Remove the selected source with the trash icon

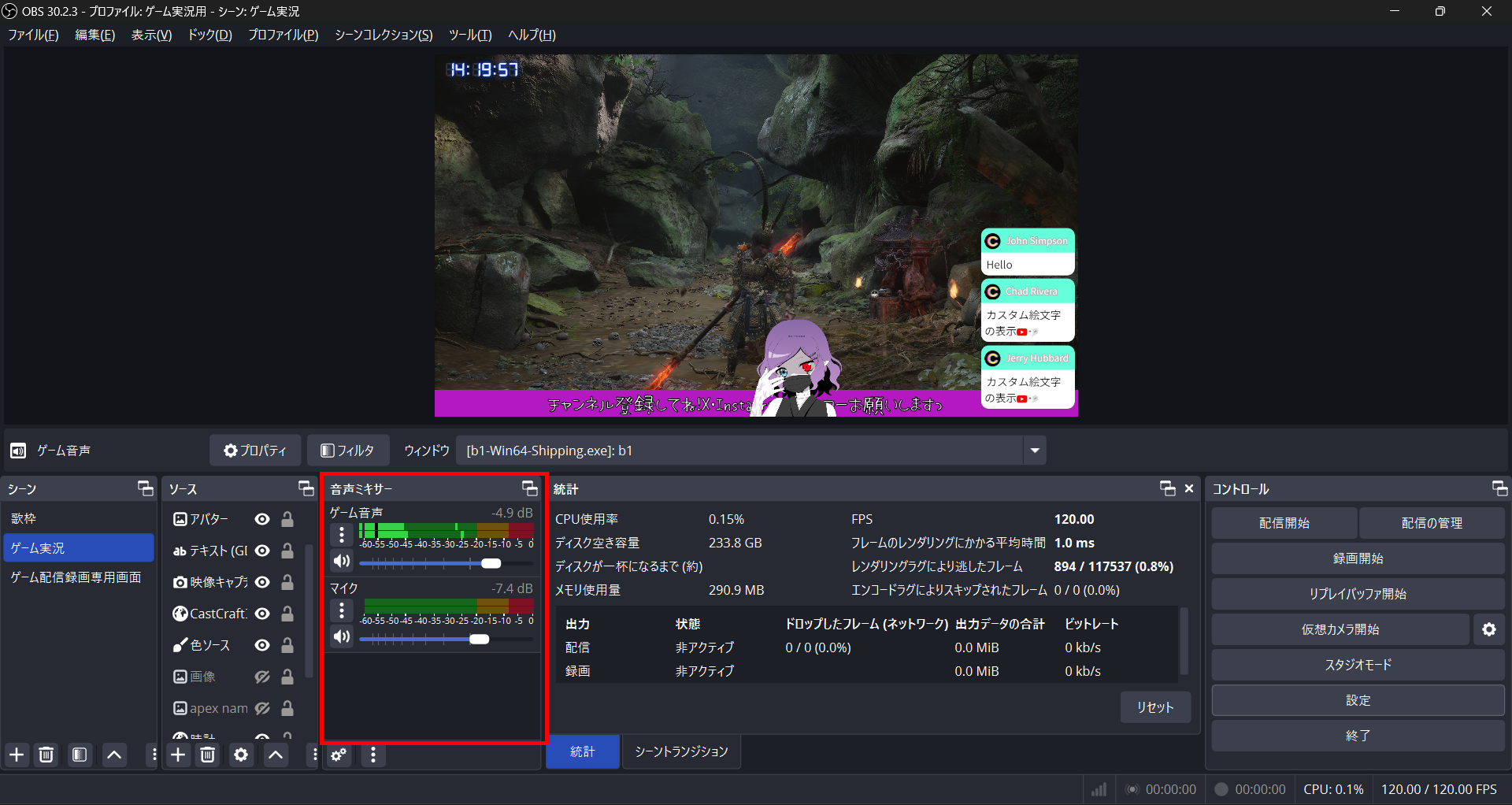[x=208, y=755]
